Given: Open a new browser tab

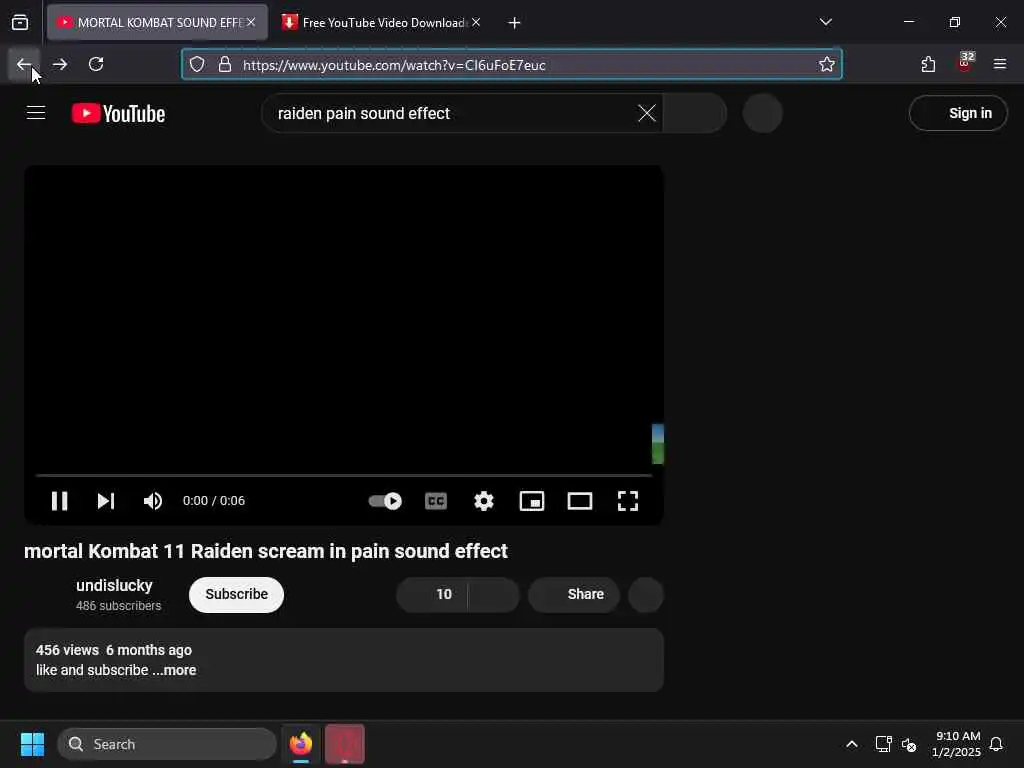Looking at the screenshot, I should coord(515,23).
